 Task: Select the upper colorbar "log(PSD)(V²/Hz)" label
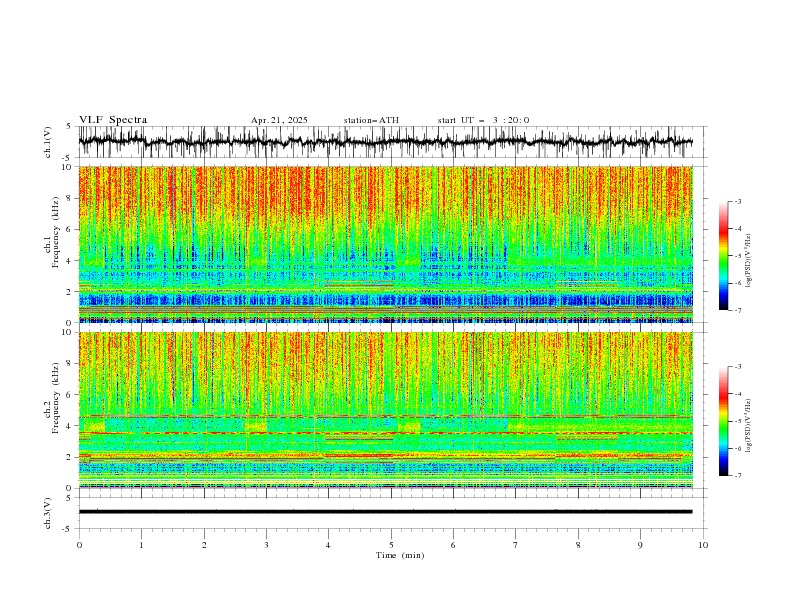pyautogui.click(x=749, y=261)
